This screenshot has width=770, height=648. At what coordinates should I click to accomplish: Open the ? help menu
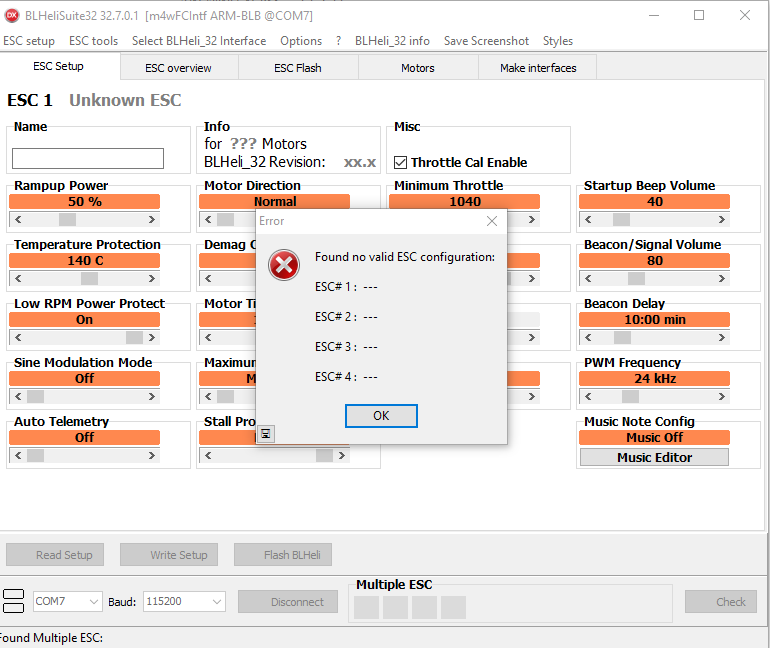(338, 41)
